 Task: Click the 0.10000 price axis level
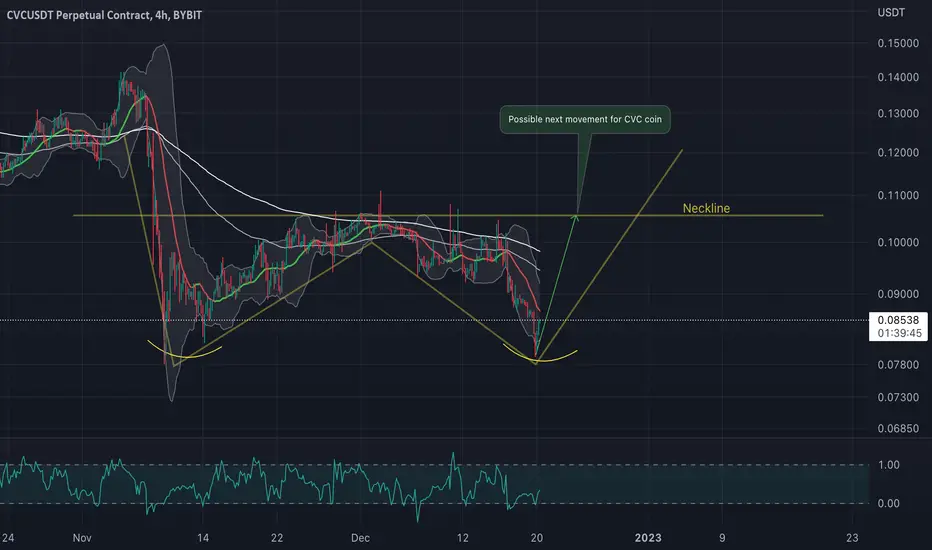tap(898, 243)
